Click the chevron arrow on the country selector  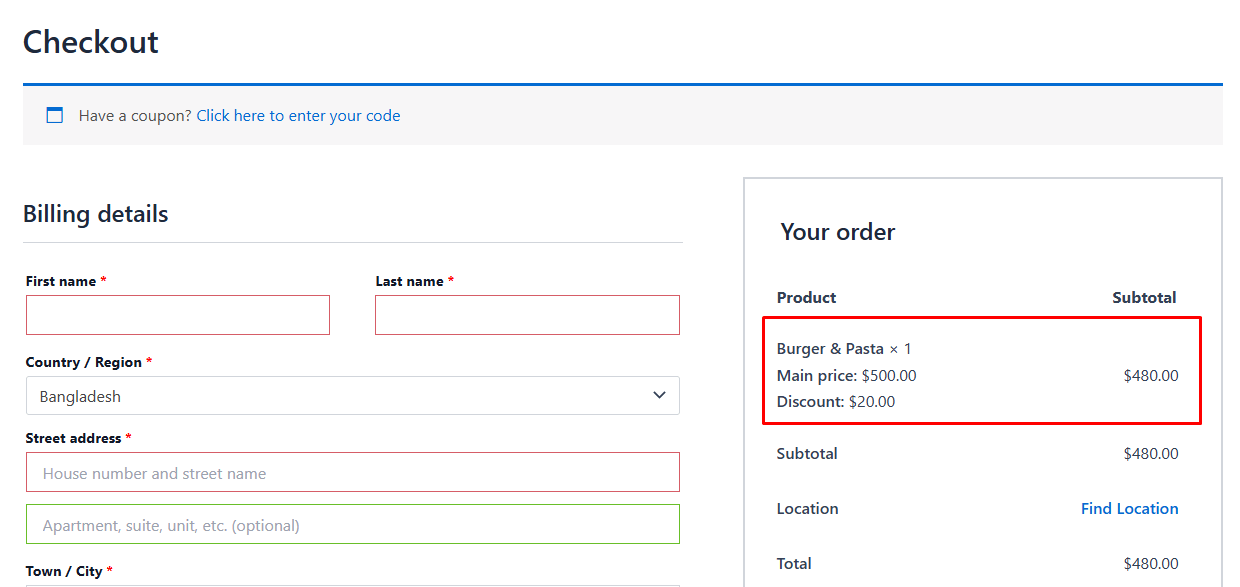tap(659, 395)
